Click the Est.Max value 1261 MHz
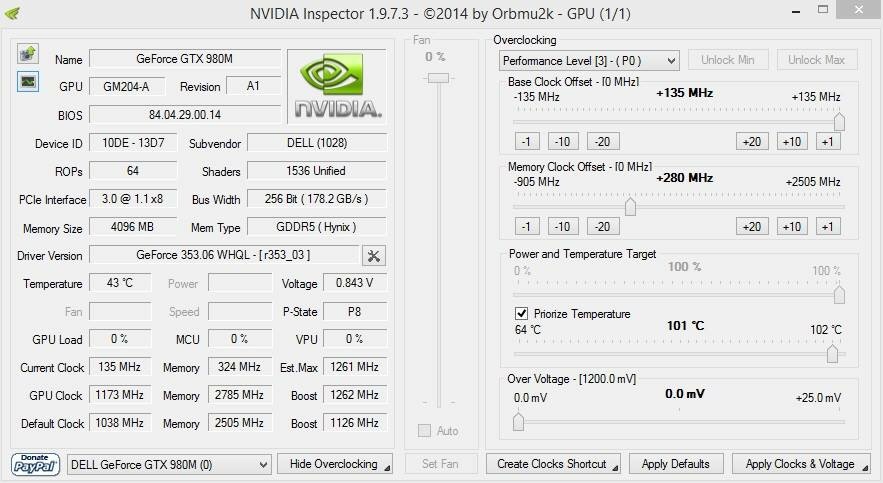The height and width of the screenshot is (483, 883). (x=355, y=367)
